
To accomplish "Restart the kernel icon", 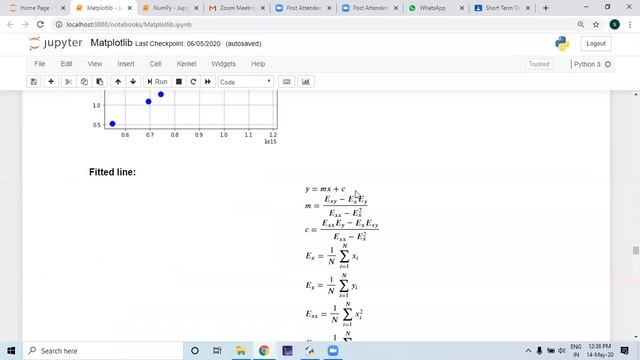I will 193,82.
